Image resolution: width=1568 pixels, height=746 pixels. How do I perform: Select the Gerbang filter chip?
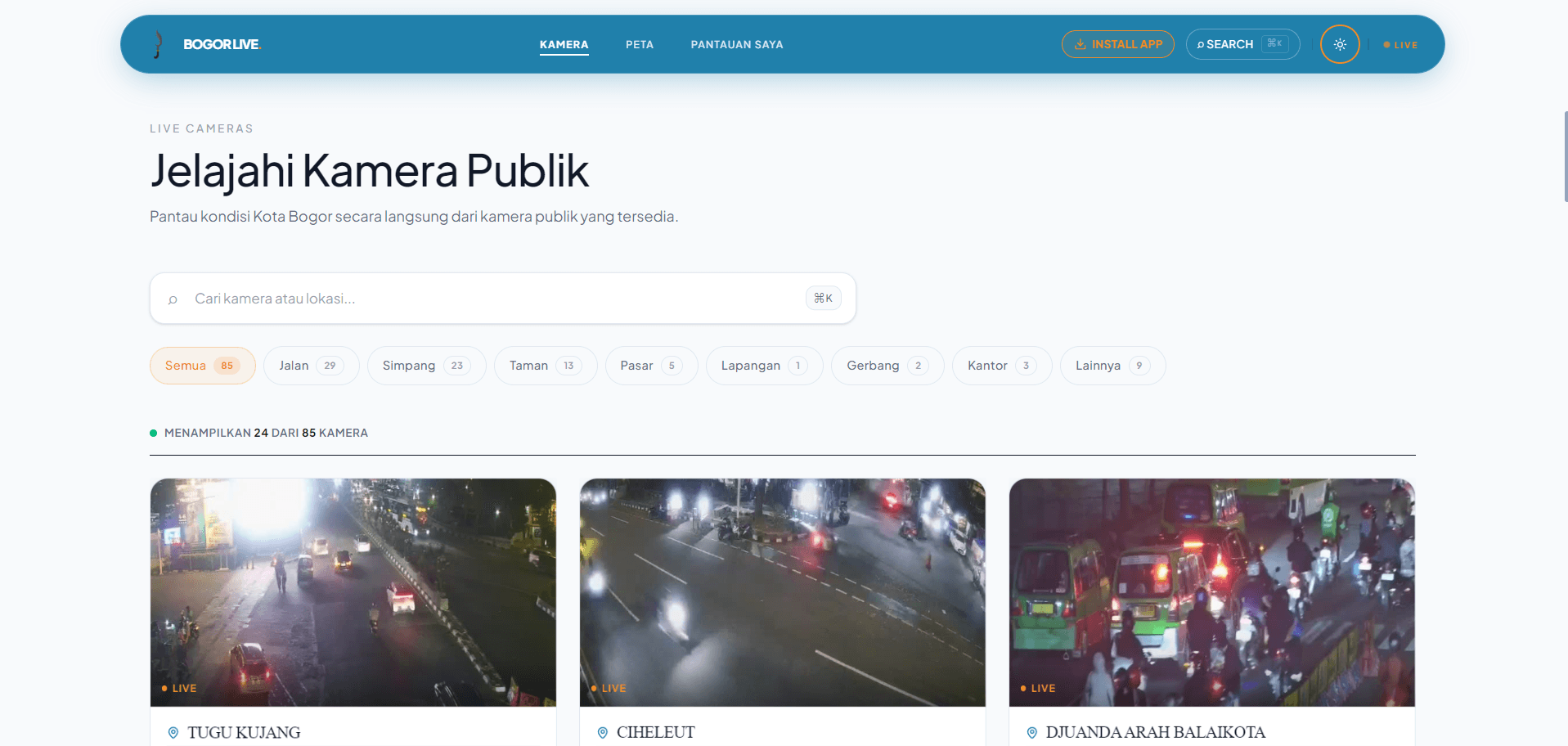pyautogui.click(x=887, y=366)
